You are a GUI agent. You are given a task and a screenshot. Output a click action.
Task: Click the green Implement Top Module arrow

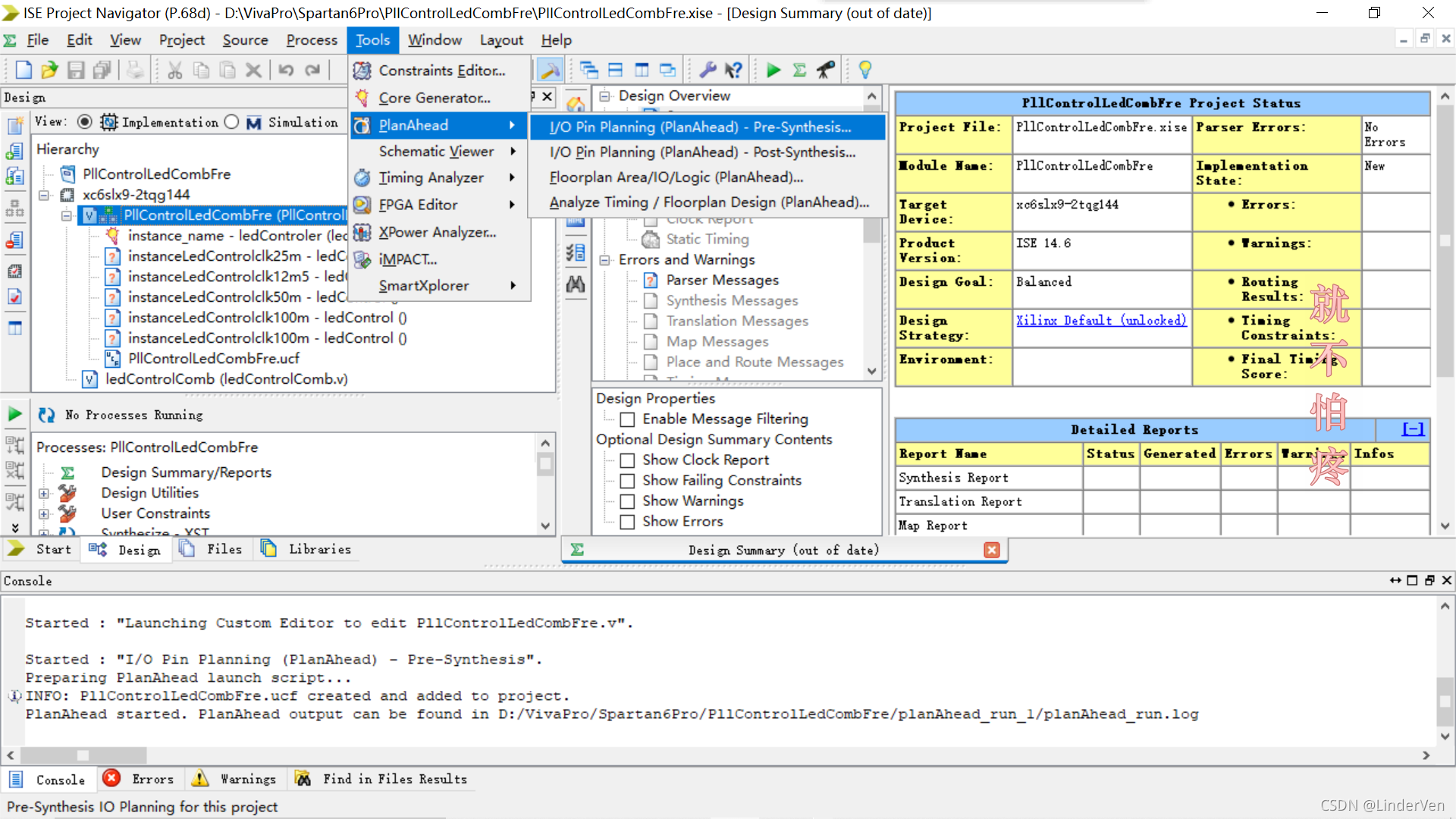(773, 71)
